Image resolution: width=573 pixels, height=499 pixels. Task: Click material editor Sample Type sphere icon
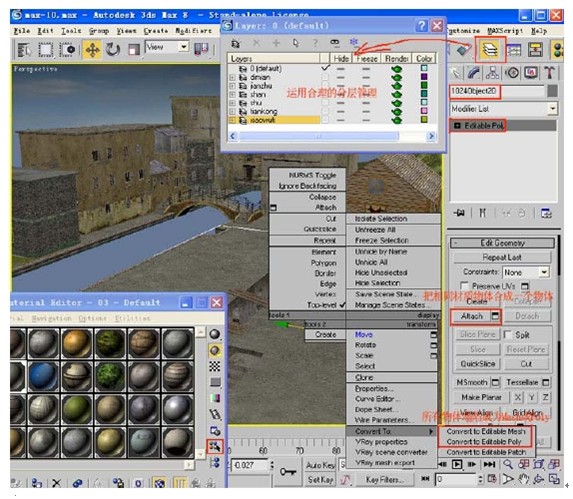pyautogui.click(x=215, y=334)
